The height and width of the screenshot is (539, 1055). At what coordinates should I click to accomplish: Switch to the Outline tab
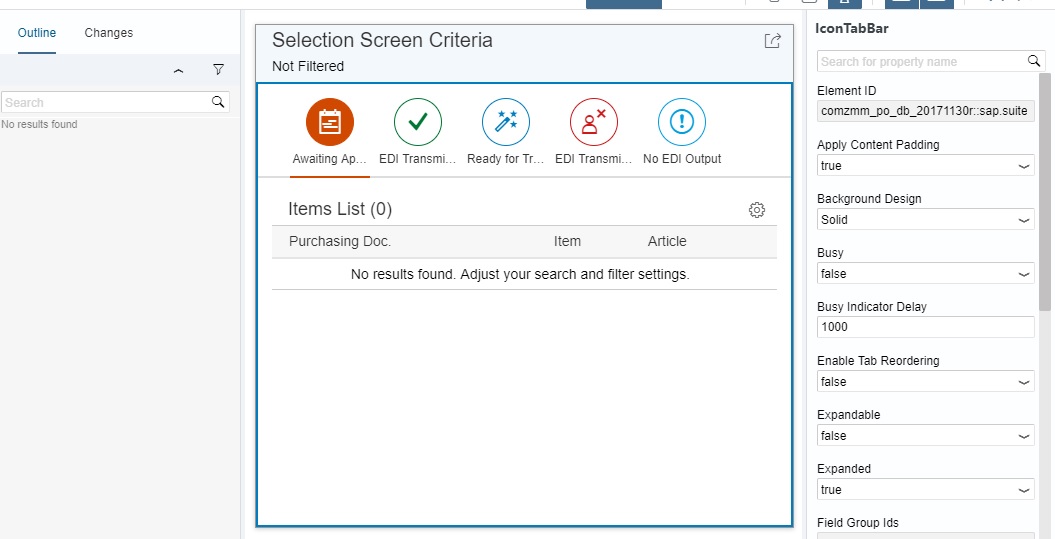tap(37, 32)
